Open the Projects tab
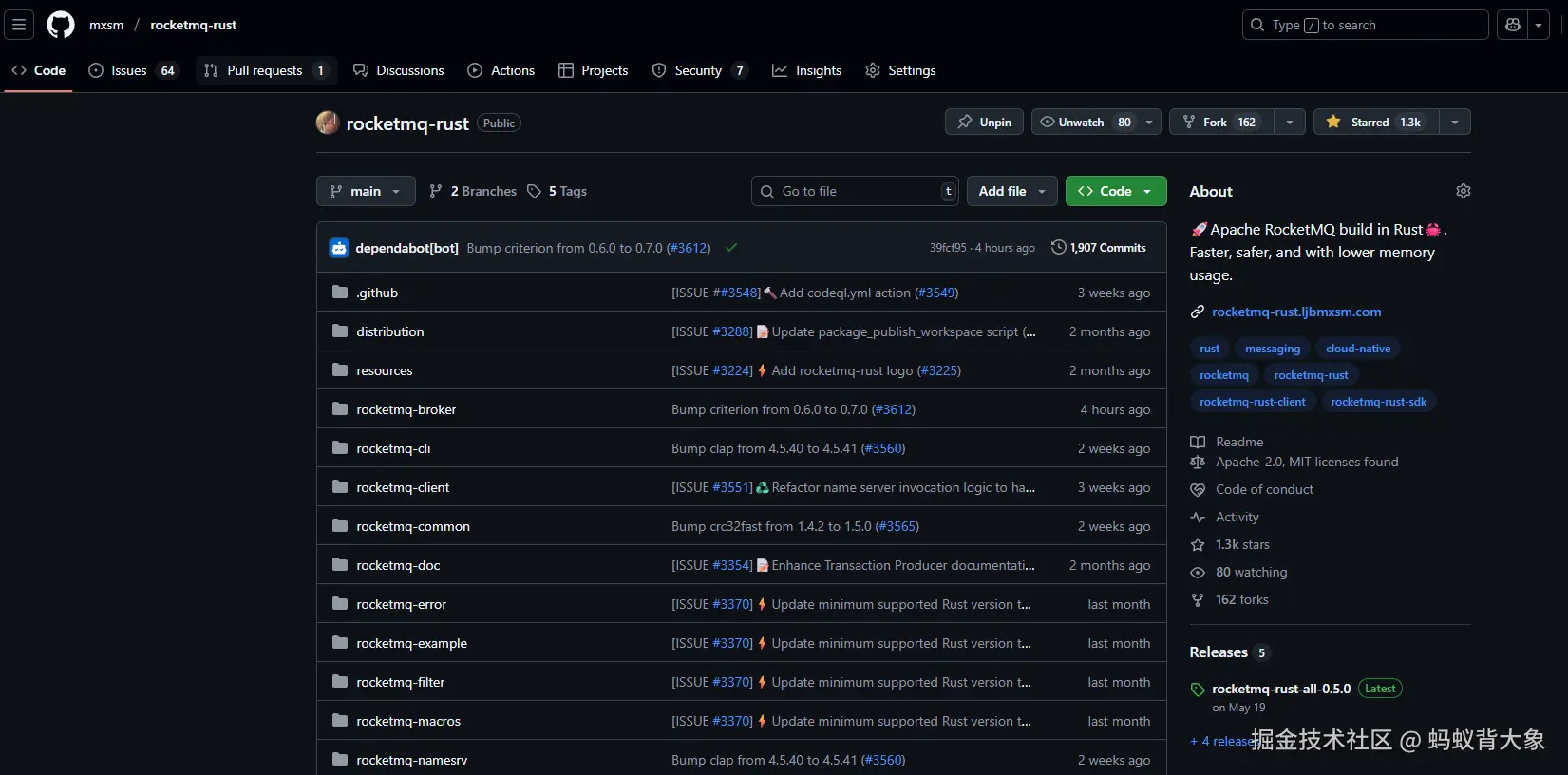 (x=594, y=70)
